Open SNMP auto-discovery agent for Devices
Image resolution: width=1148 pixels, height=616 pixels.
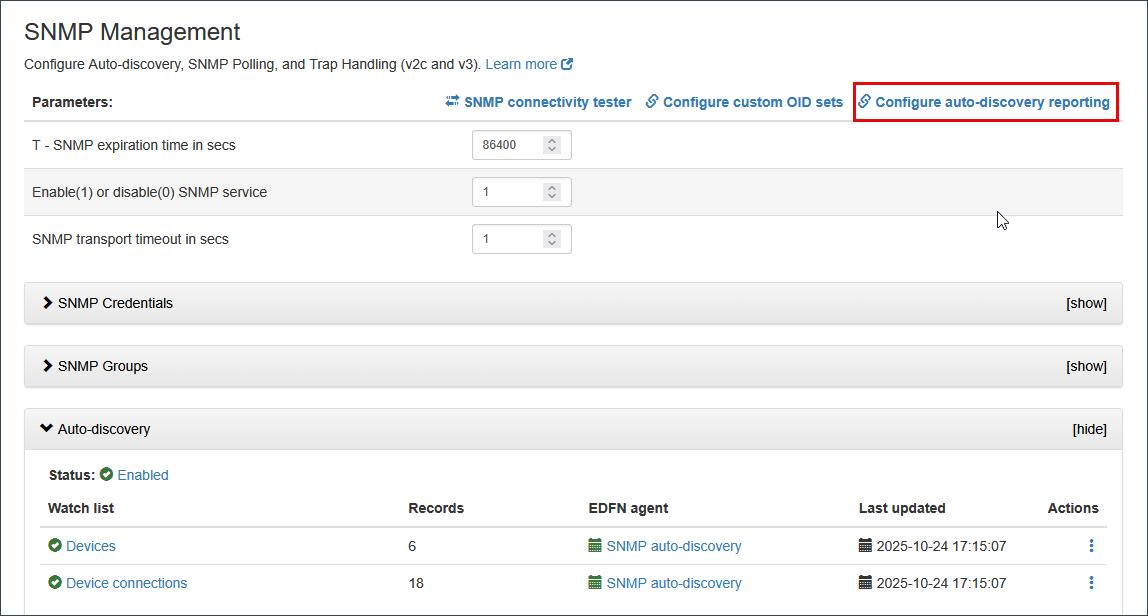pos(673,546)
